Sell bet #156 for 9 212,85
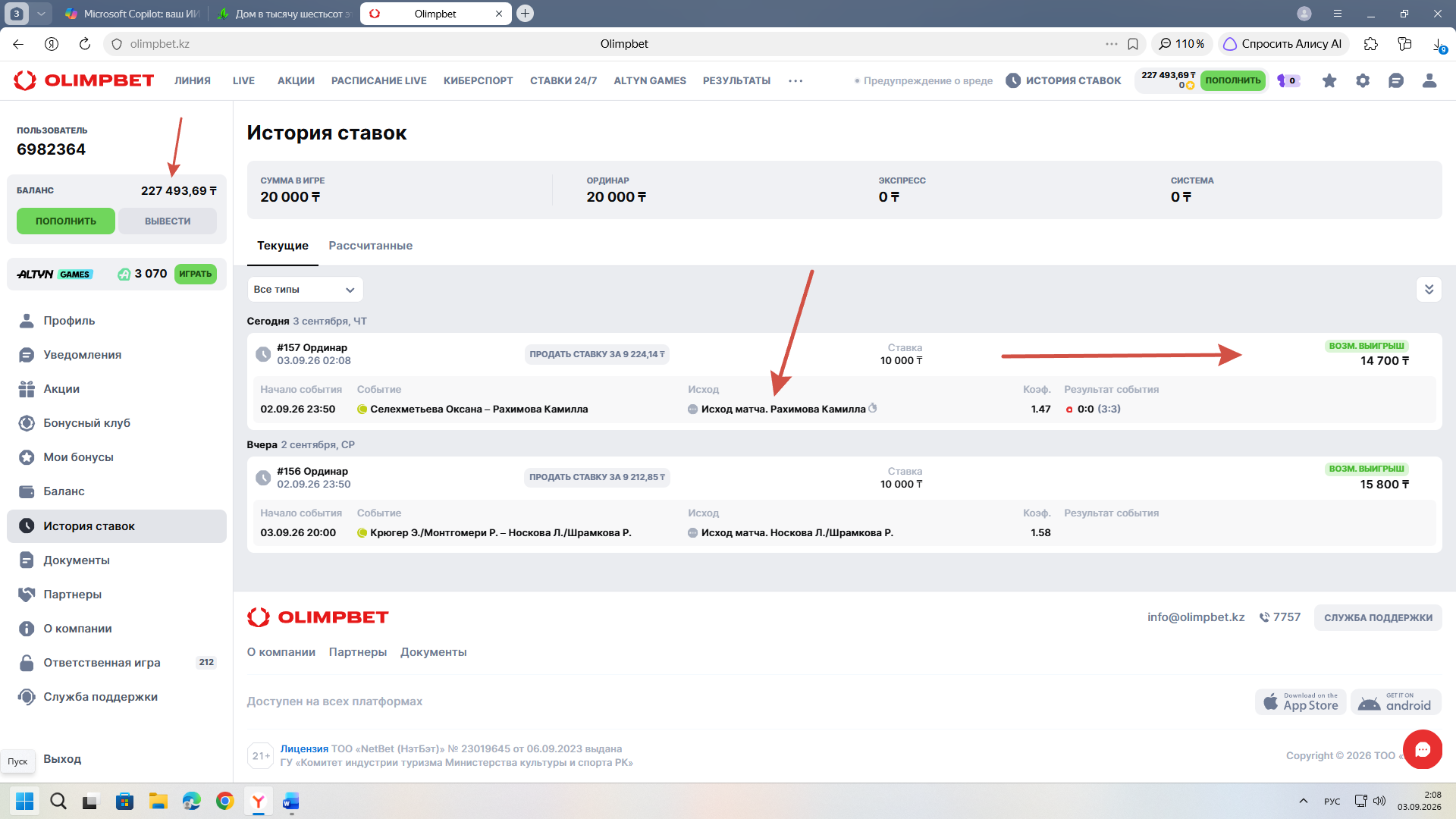This screenshot has height=819, width=1456. click(597, 478)
